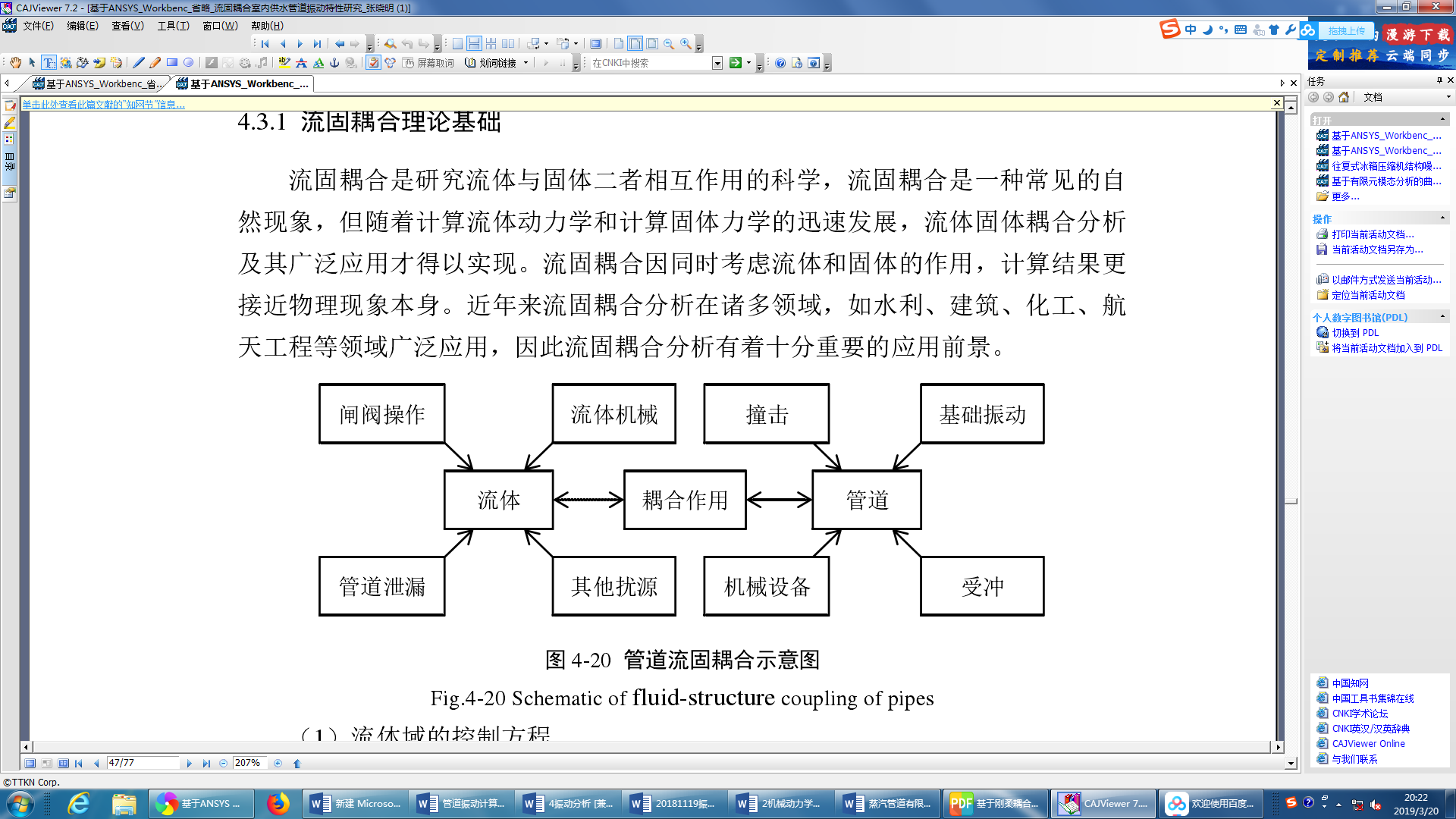This screenshot has width=1456, height=819.
Task: Switch to the first document tab
Action: tap(99, 83)
